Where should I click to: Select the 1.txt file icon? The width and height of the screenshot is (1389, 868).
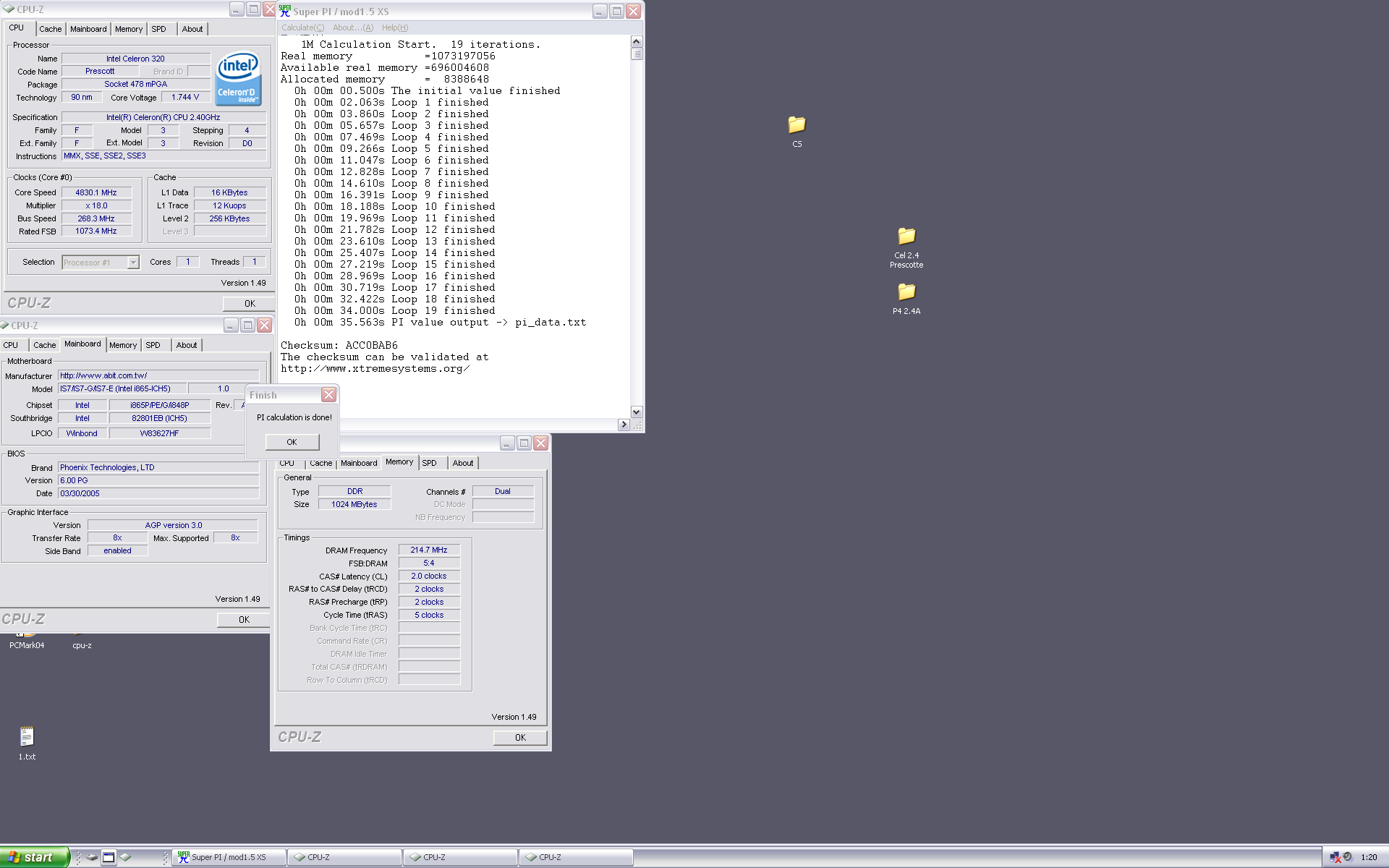(x=27, y=736)
